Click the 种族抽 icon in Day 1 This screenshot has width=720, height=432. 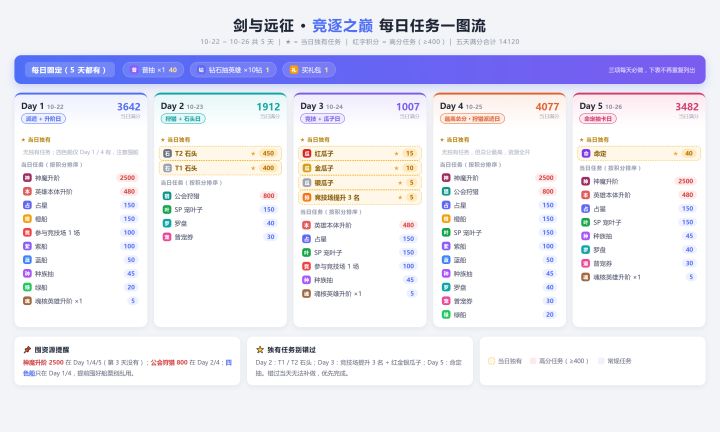pos(27,274)
